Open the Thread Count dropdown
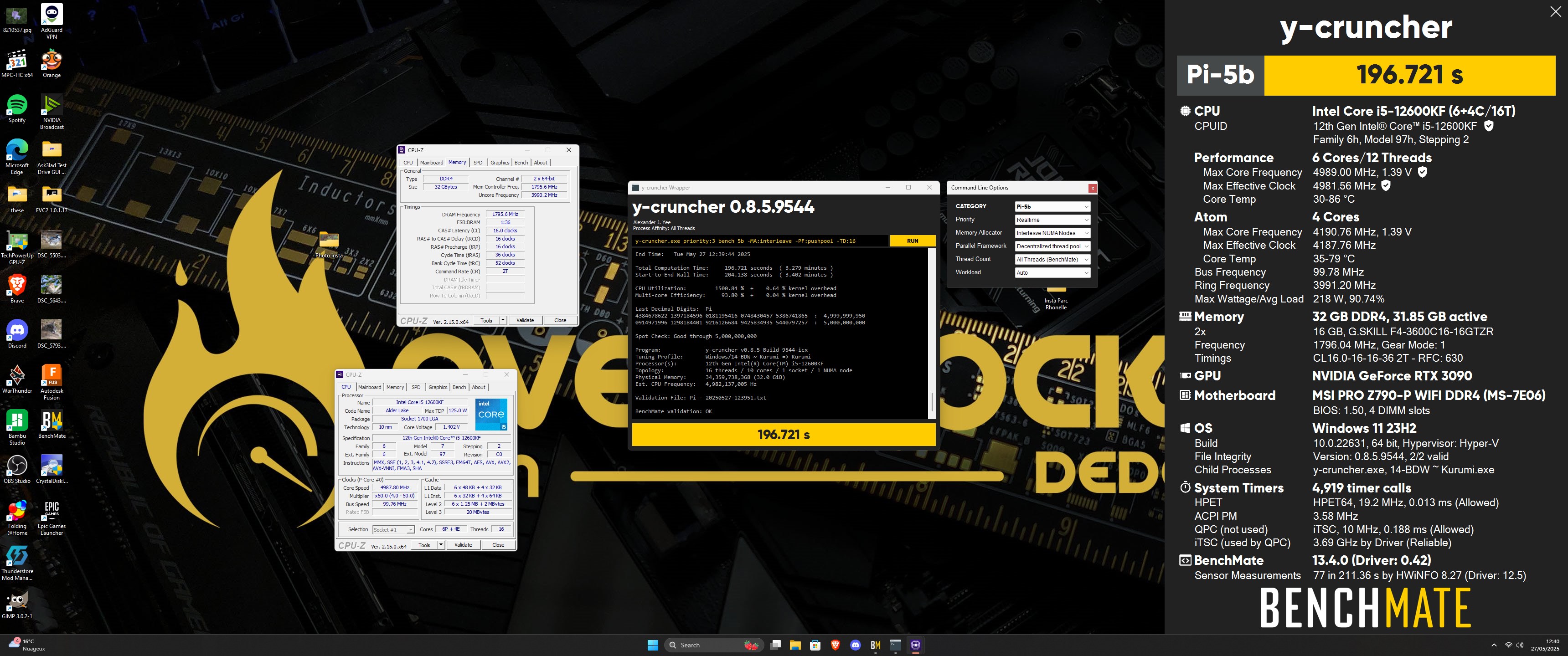Screen dimensions: 1568x656 tap(1052, 259)
